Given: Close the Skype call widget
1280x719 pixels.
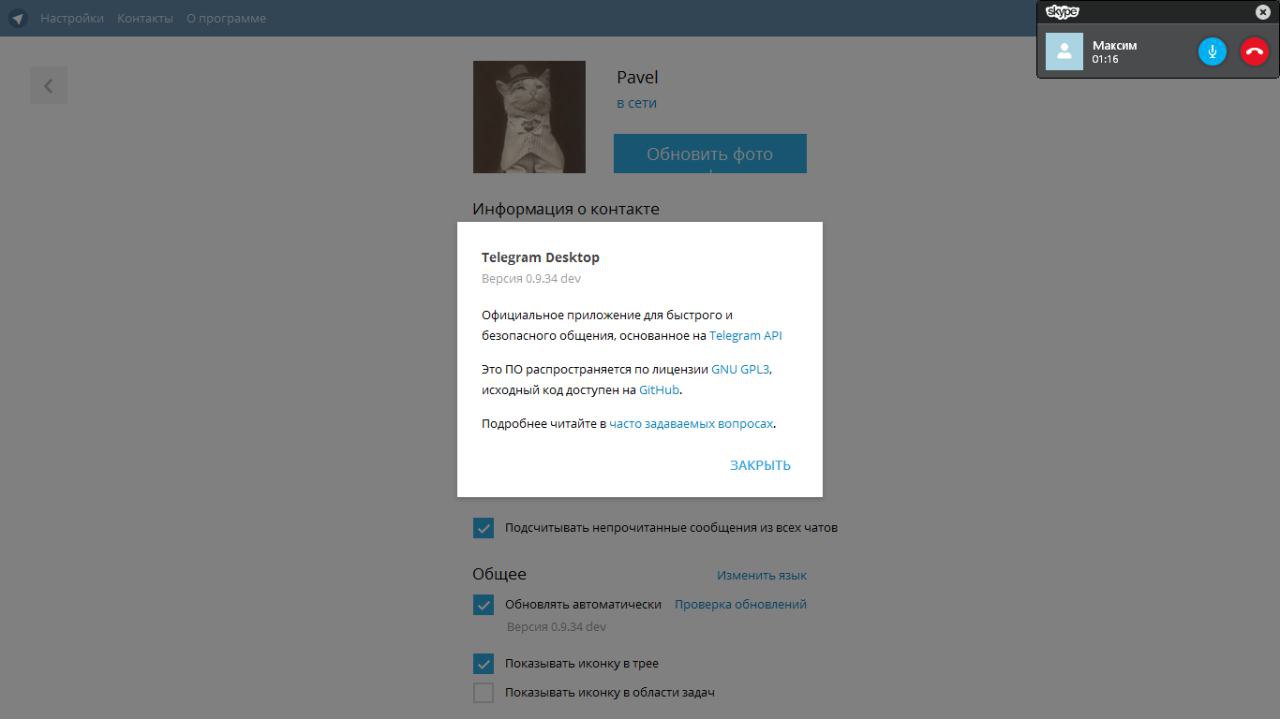Looking at the screenshot, I should pyautogui.click(x=1263, y=12).
